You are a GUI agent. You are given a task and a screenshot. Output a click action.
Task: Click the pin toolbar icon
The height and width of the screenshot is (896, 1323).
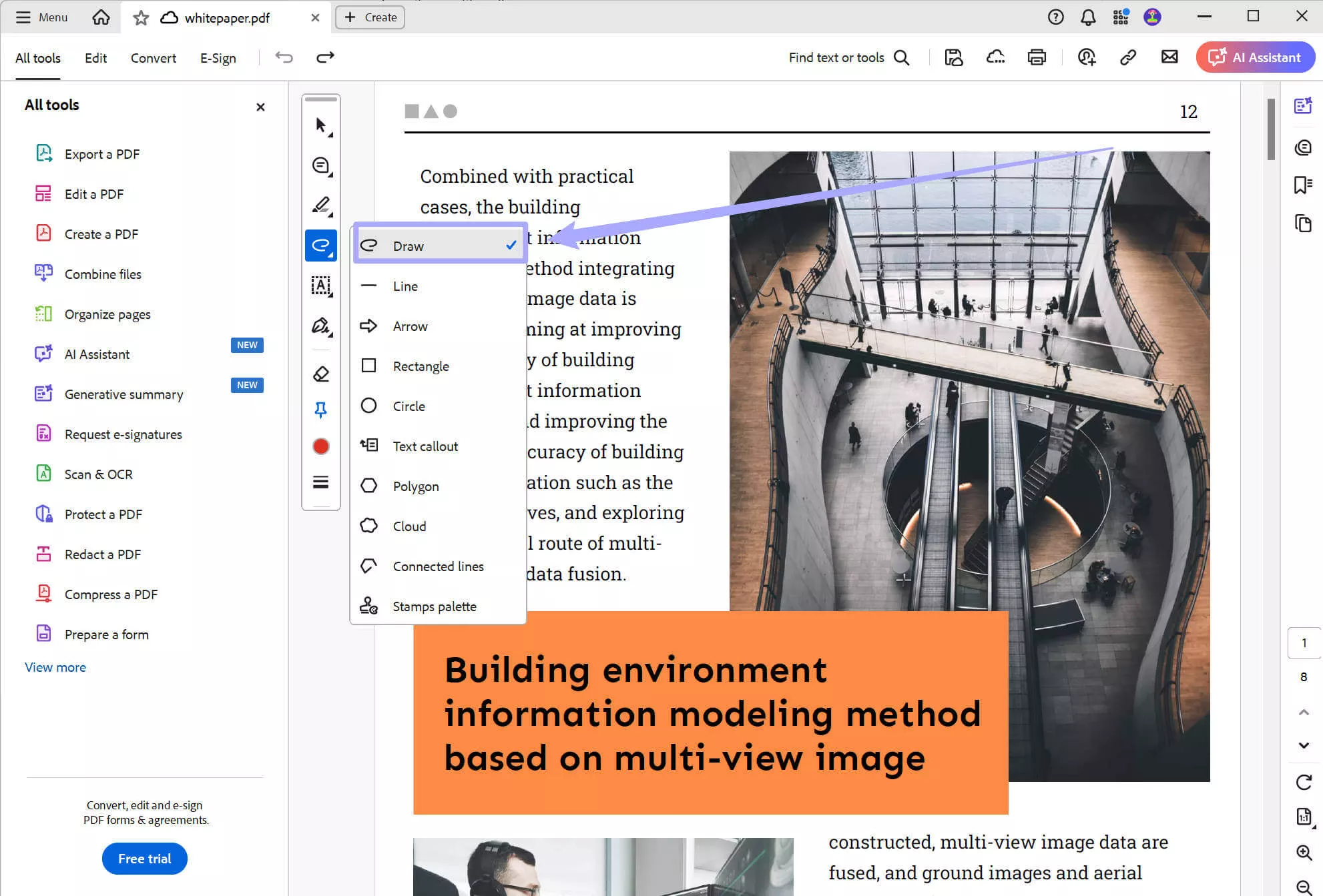point(321,410)
